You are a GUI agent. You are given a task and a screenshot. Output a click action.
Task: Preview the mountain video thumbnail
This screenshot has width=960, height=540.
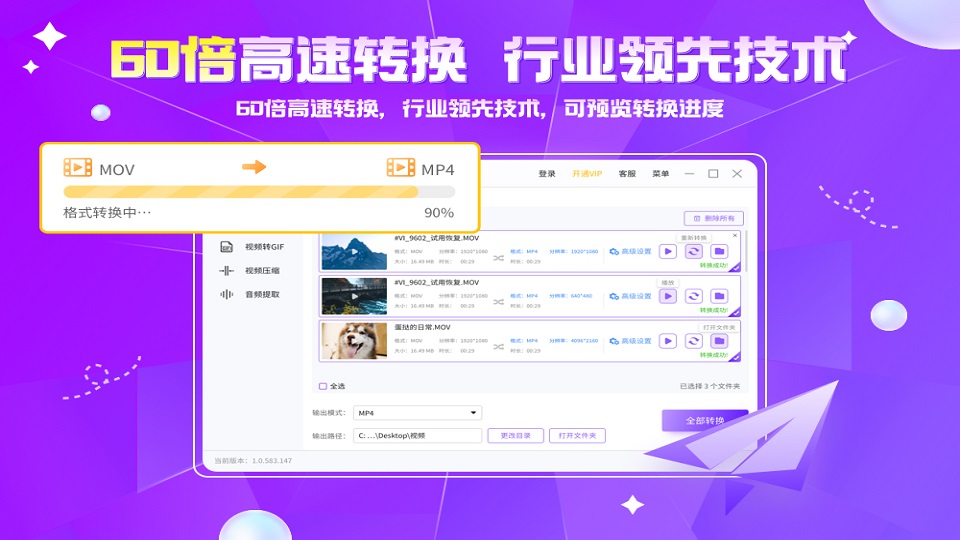point(354,252)
